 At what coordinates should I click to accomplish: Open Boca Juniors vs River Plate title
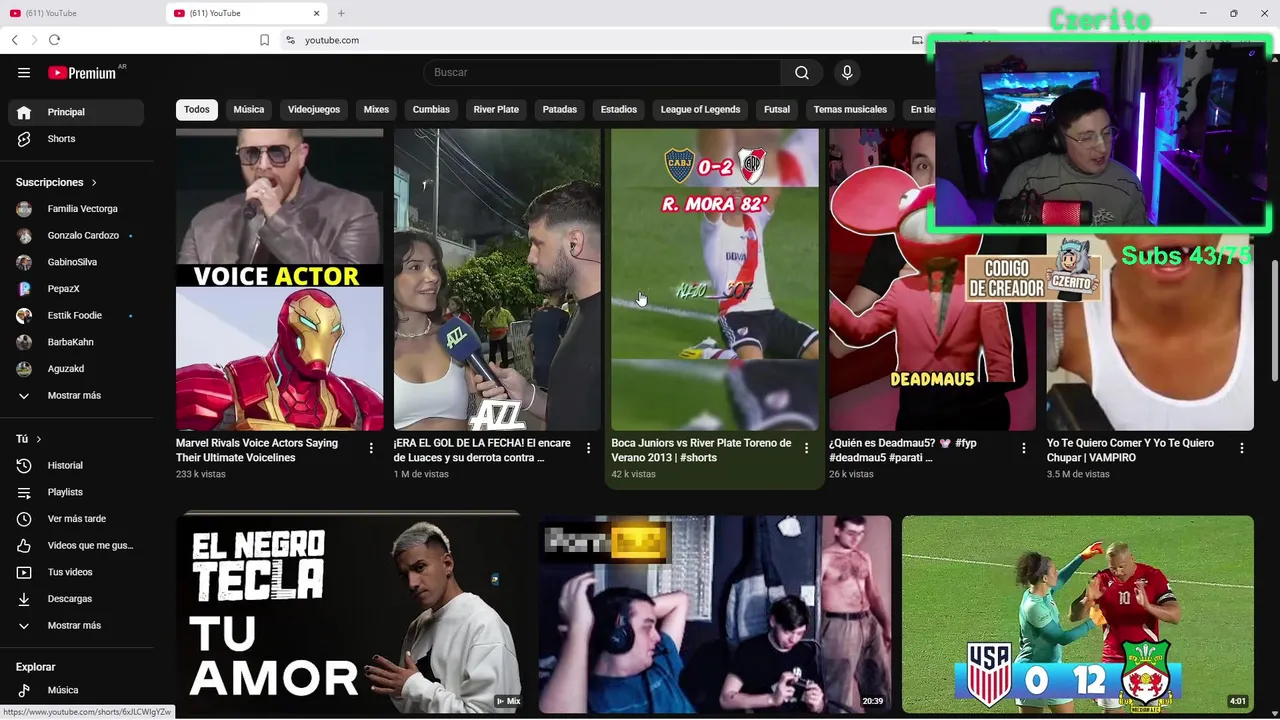(x=701, y=450)
